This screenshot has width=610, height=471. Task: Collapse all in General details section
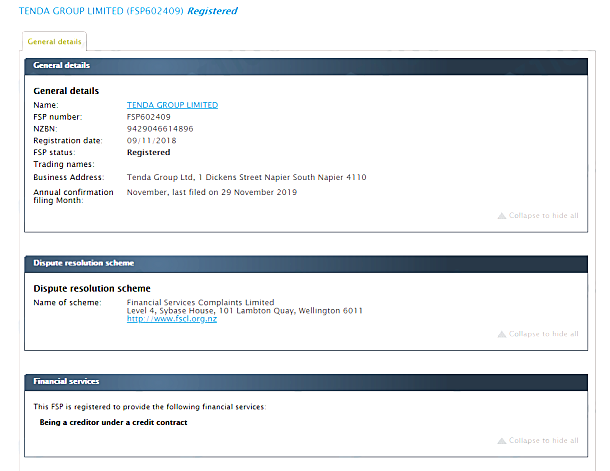538,215
